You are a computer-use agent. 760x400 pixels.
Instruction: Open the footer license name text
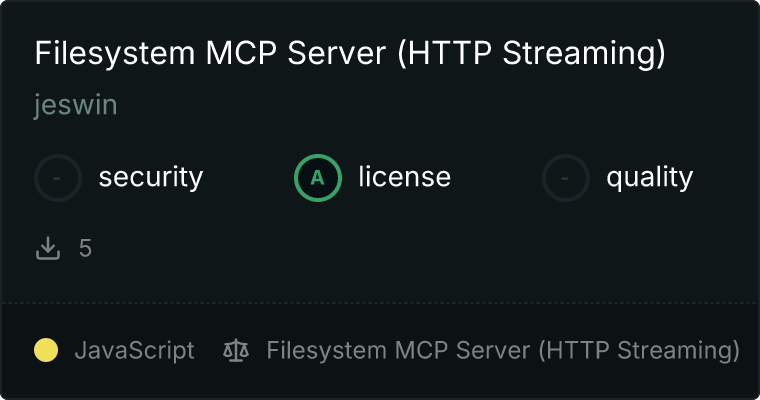503,351
